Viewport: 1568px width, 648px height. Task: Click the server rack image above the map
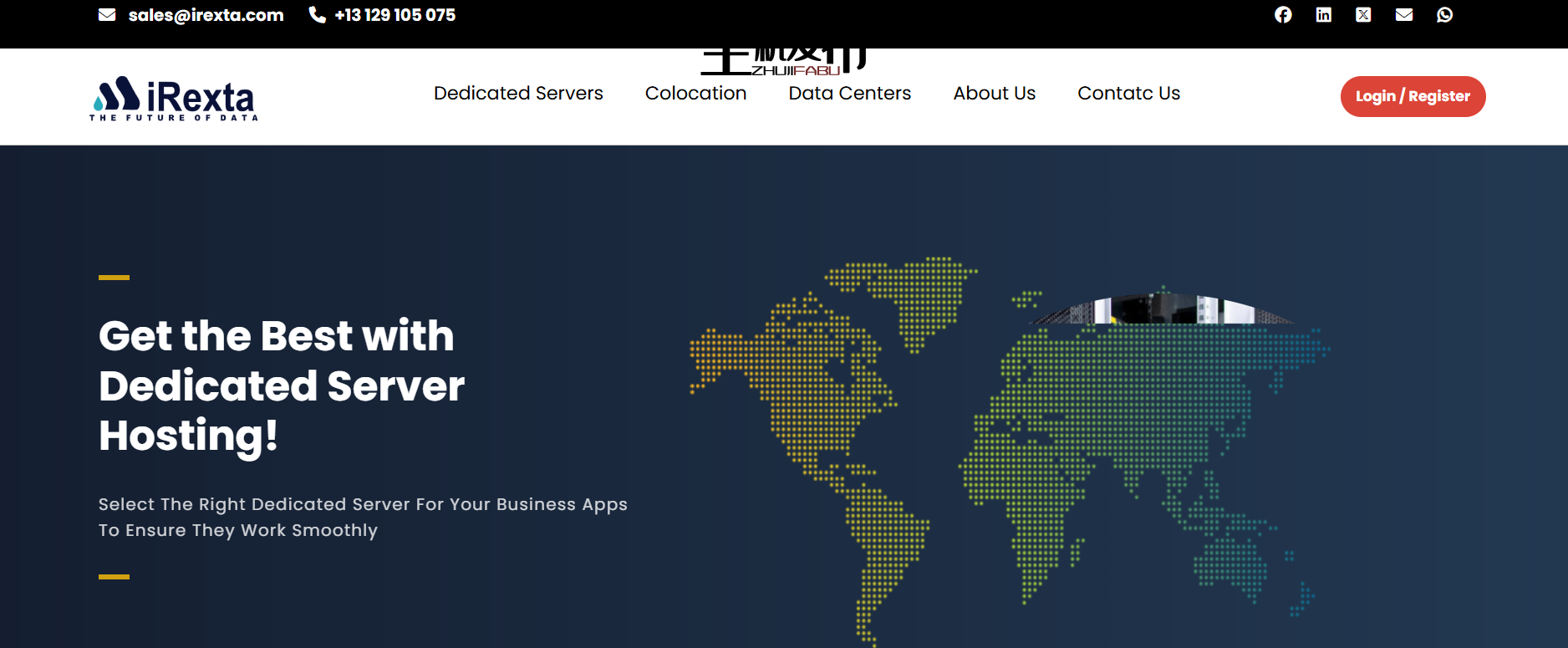[x=1162, y=310]
